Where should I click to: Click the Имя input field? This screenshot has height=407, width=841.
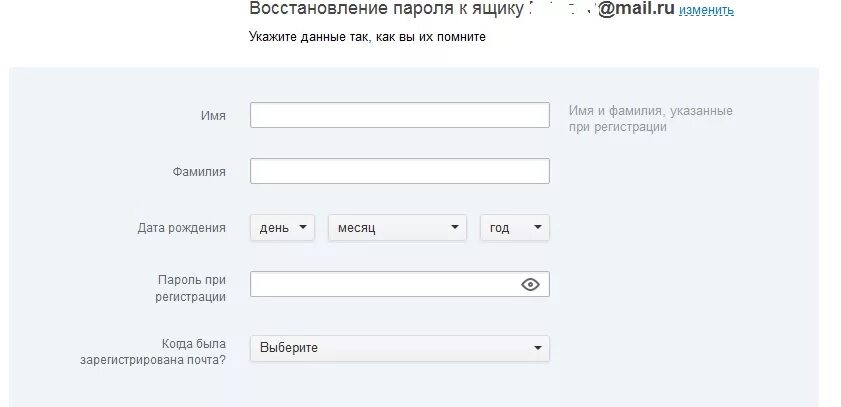[x=400, y=115]
